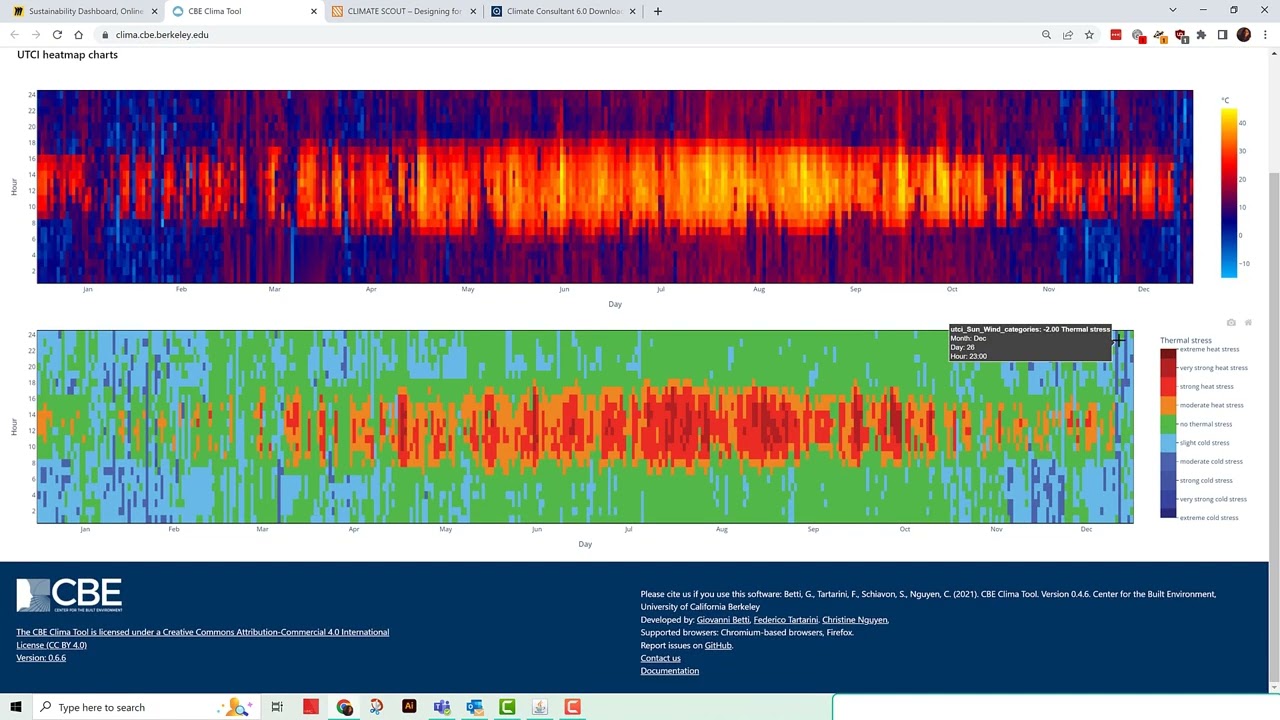Viewport: 1280px width, 720px height.
Task: Close the CBE Clima Tool tab
Action: tap(314, 11)
